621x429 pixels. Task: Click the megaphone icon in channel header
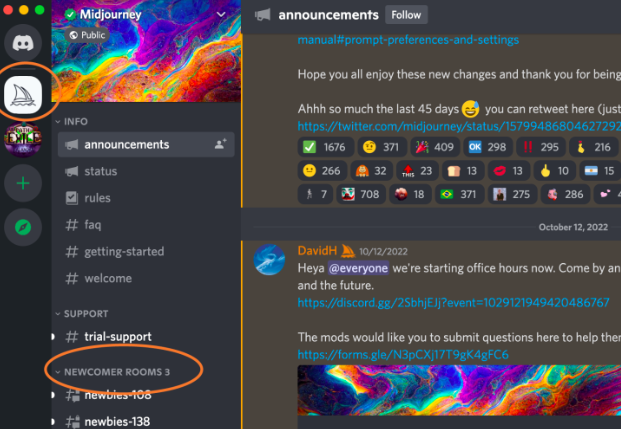point(263,15)
